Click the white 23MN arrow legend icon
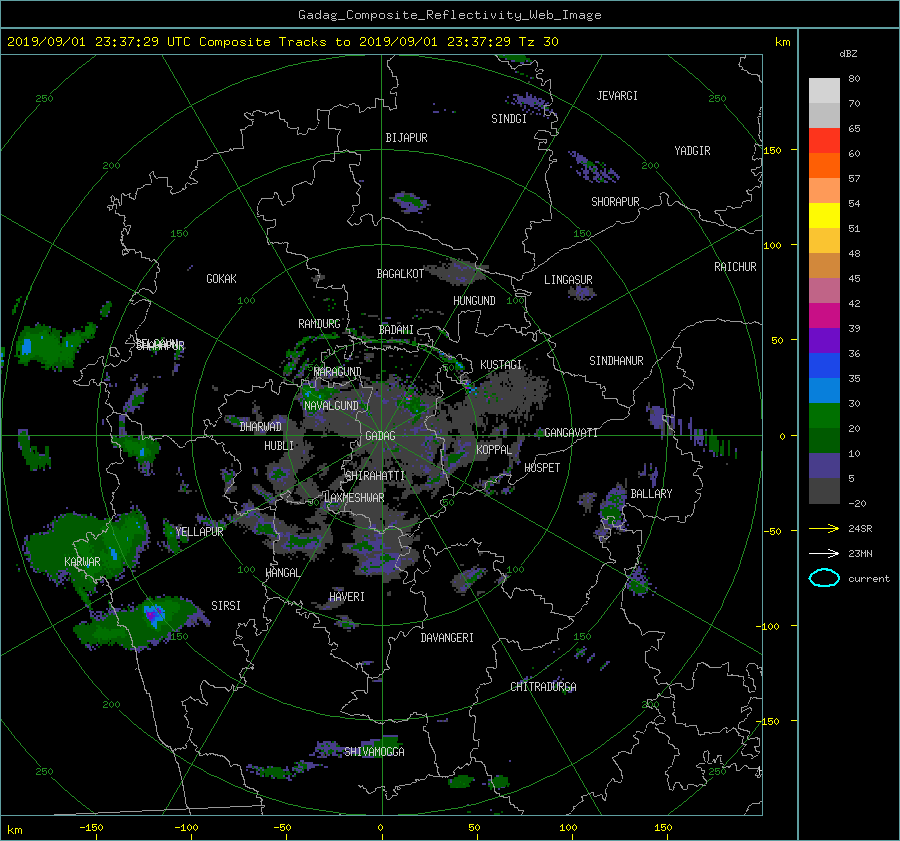This screenshot has width=900, height=841. [x=824, y=553]
